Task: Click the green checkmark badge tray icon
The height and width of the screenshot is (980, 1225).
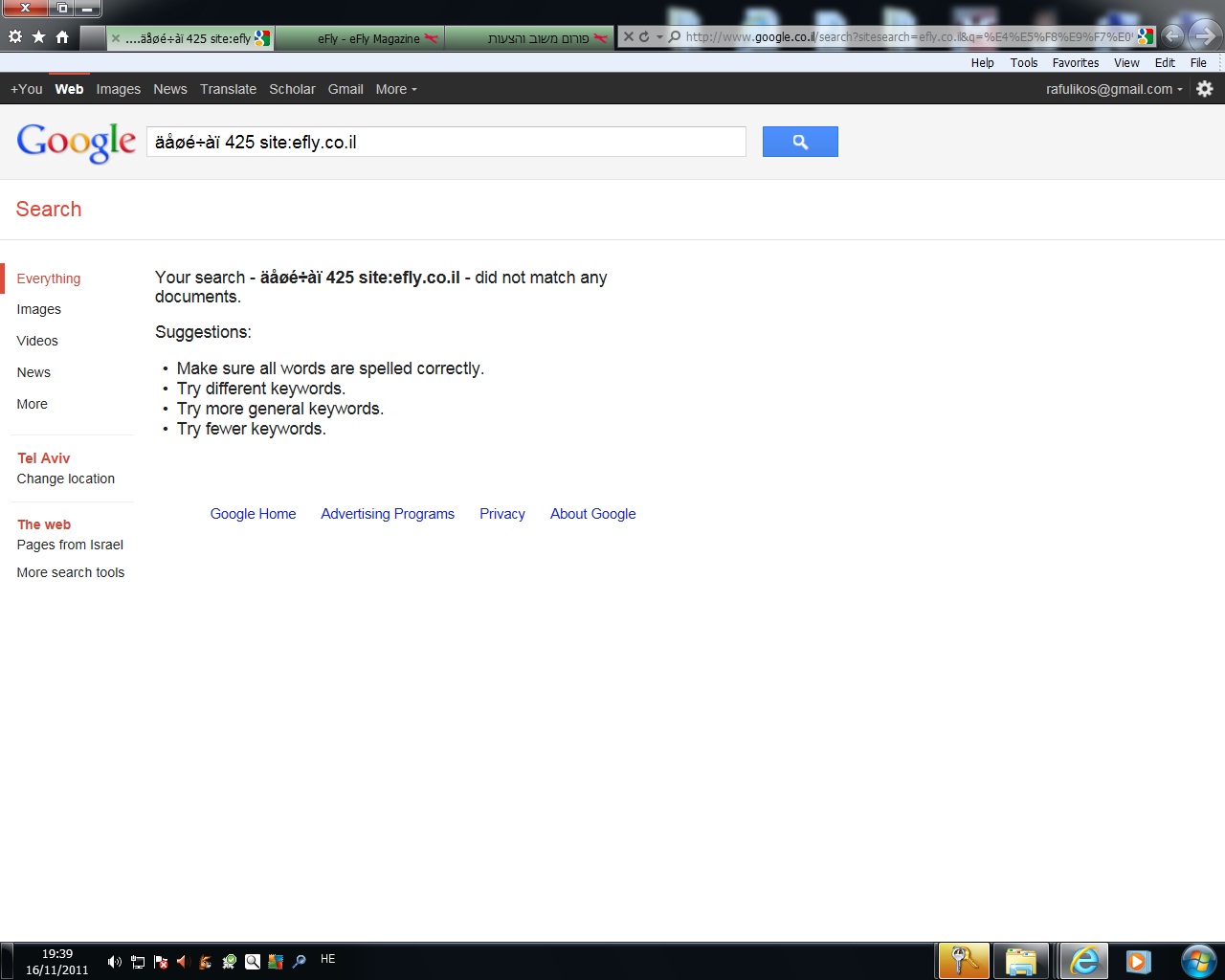Action: point(230,962)
